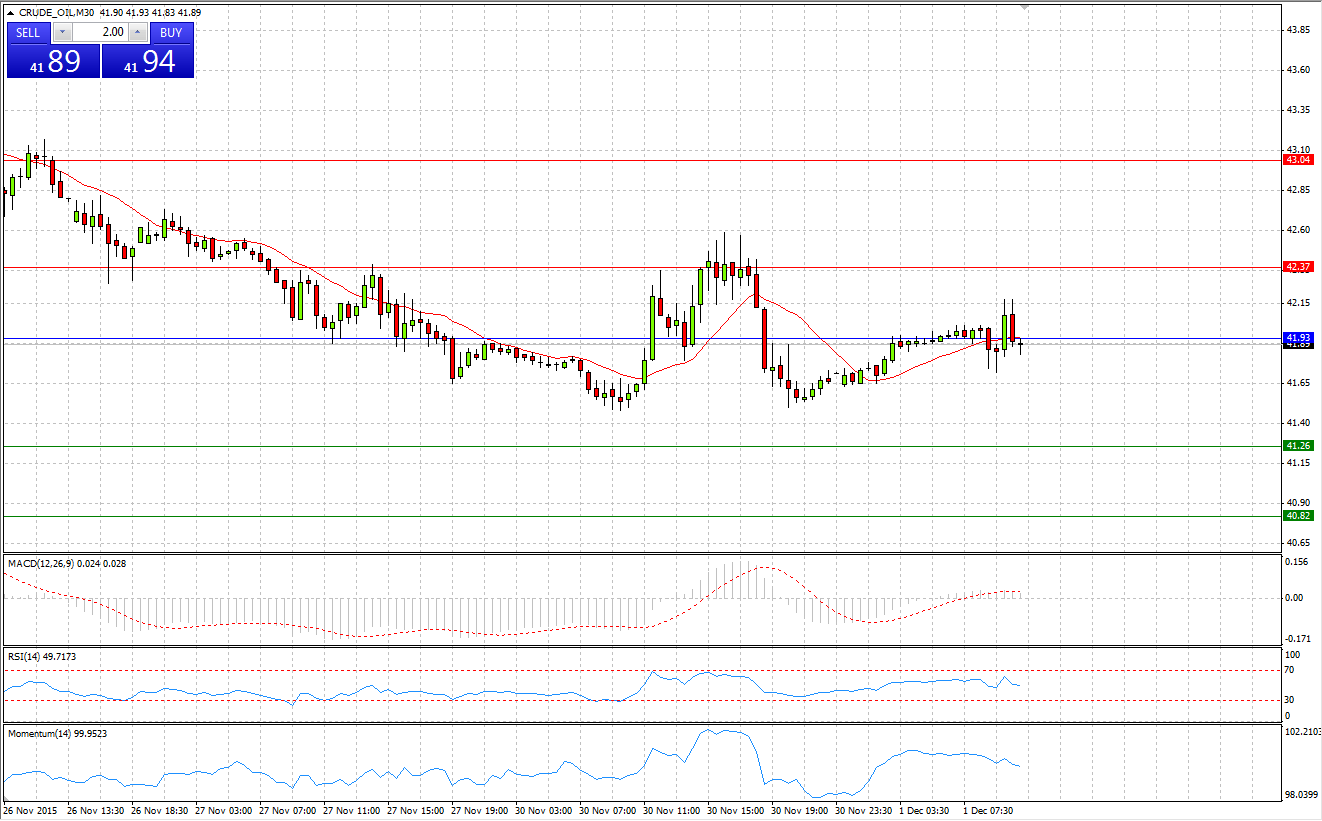Select the green 41.26 price label
The image size is (1322, 821).
pyautogui.click(x=1298, y=446)
